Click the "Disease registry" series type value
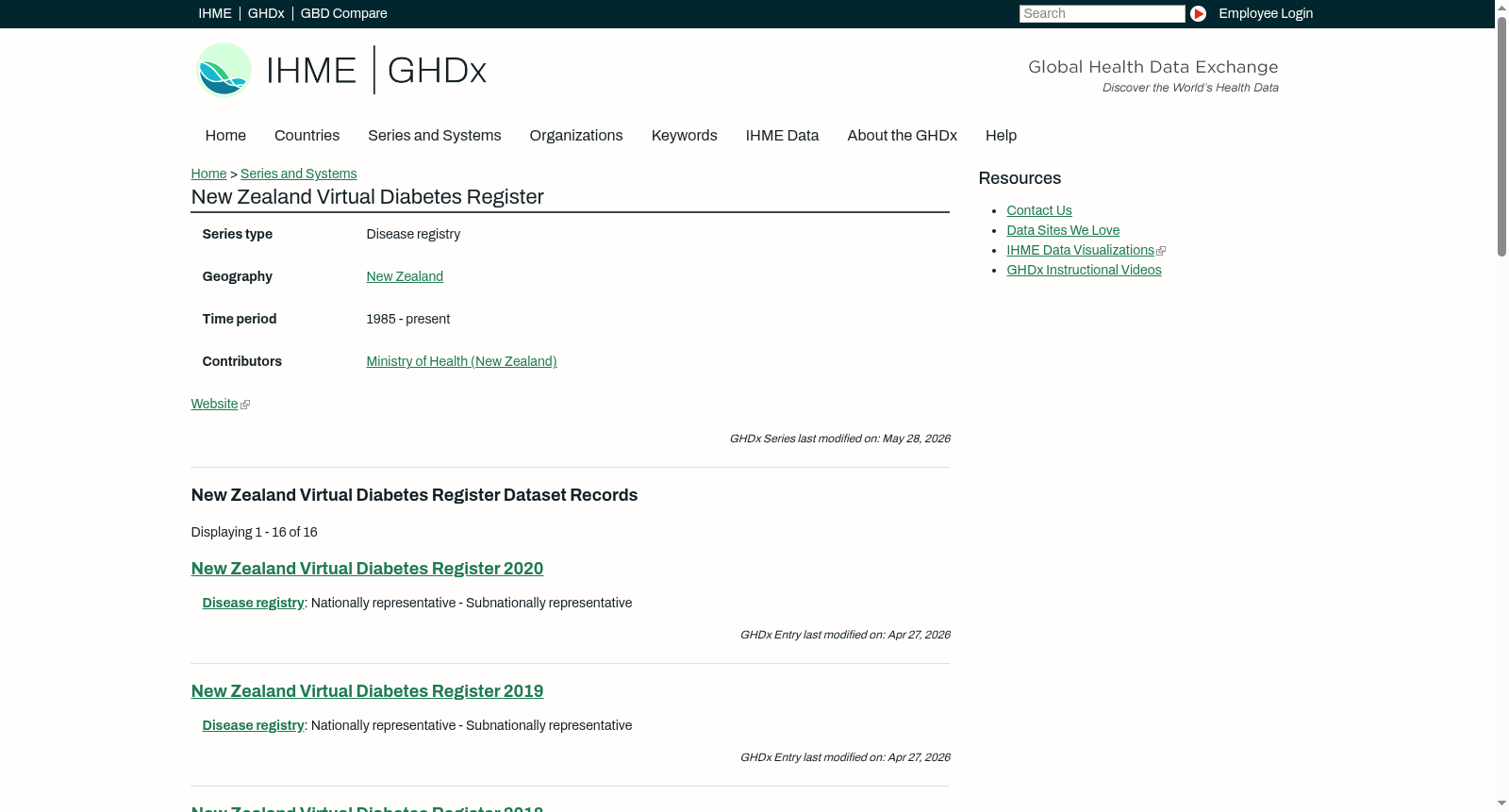1509x812 pixels. [x=413, y=234]
